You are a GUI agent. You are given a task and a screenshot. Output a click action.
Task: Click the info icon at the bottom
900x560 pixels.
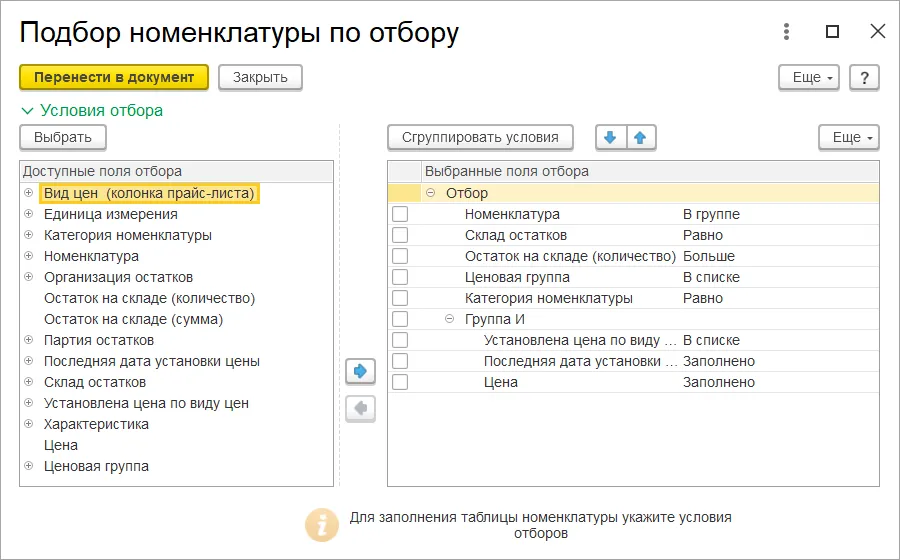pyautogui.click(x=320, y=525)
